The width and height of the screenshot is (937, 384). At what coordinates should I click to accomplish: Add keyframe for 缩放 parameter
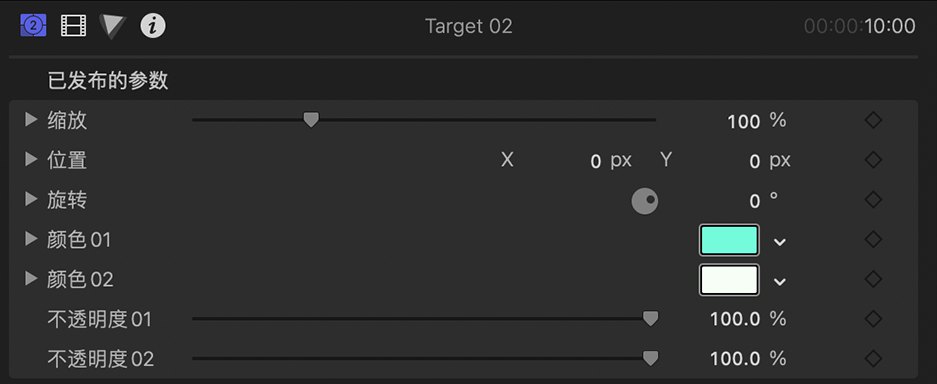point(873,120)
